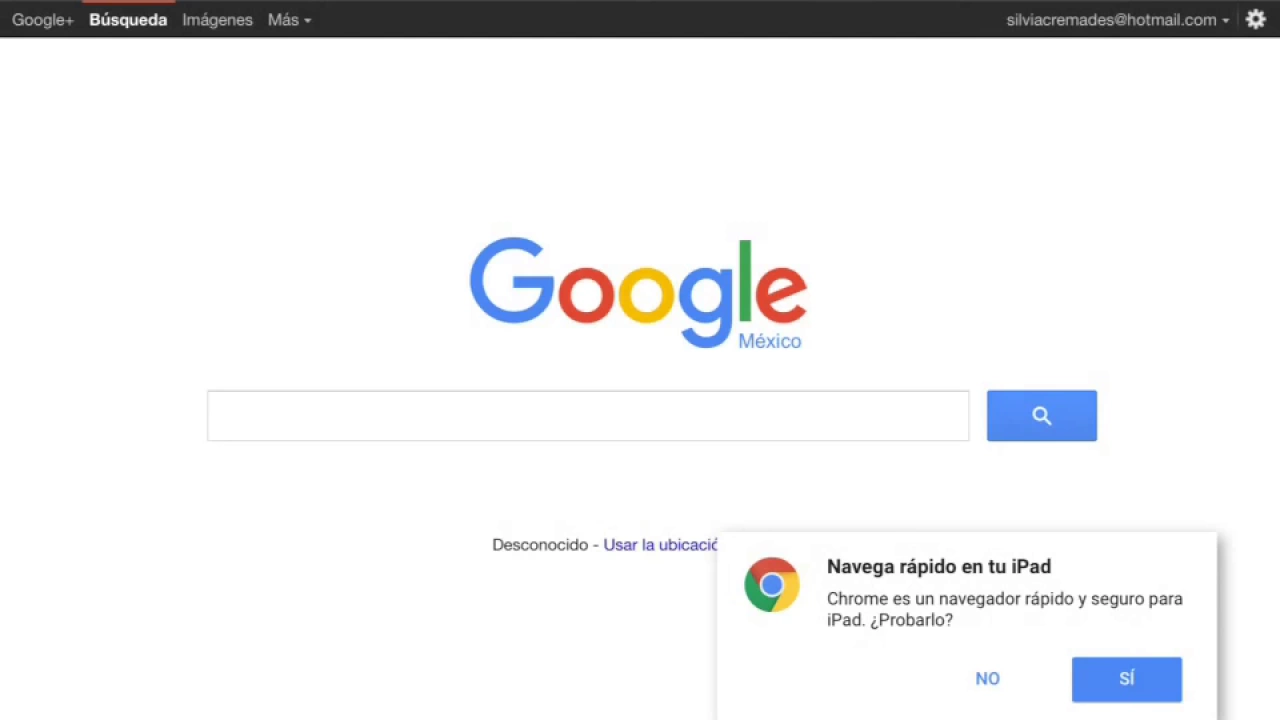This screenshot has height=720, width=1280.
Task: Go to Imágenes
Action: coord(217,20)
